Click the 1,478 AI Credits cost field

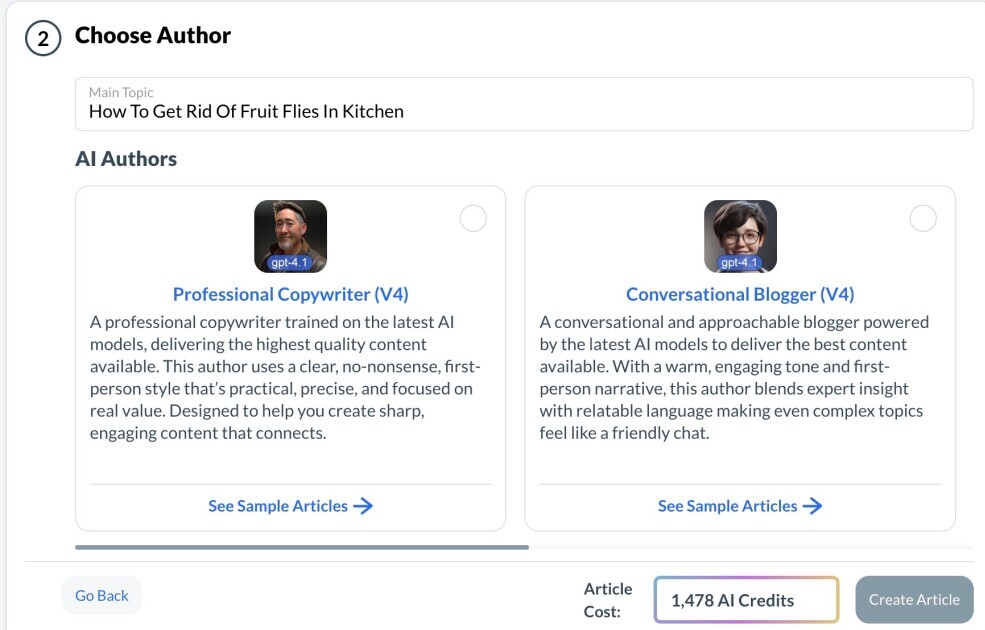point(745,599)
